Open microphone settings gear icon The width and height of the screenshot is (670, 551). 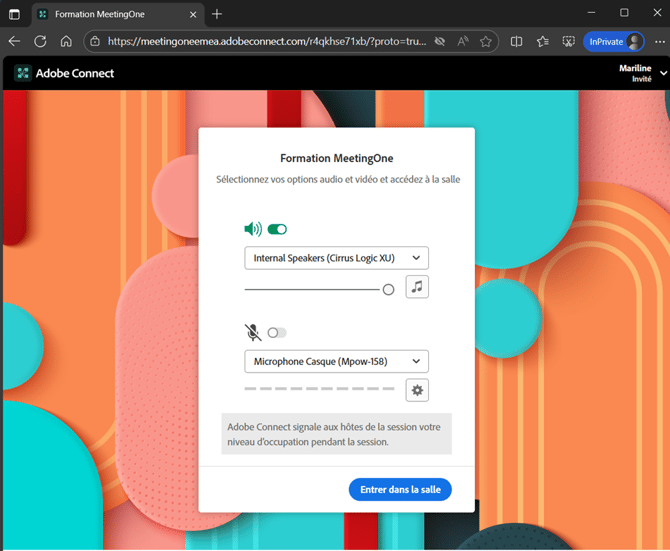click(x=417, y=390)
